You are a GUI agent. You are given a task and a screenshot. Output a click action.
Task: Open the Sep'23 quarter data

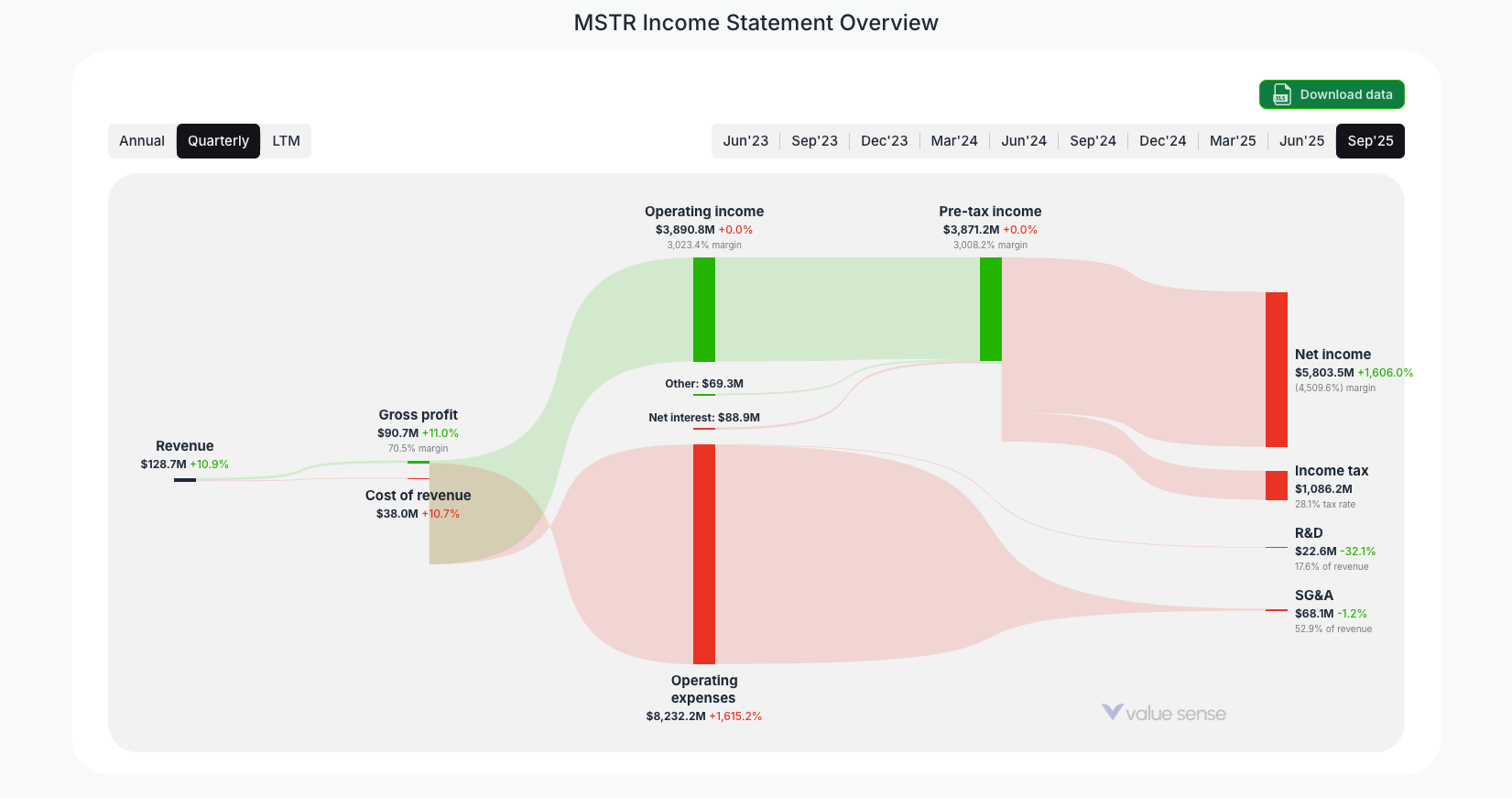click(815, 140)
